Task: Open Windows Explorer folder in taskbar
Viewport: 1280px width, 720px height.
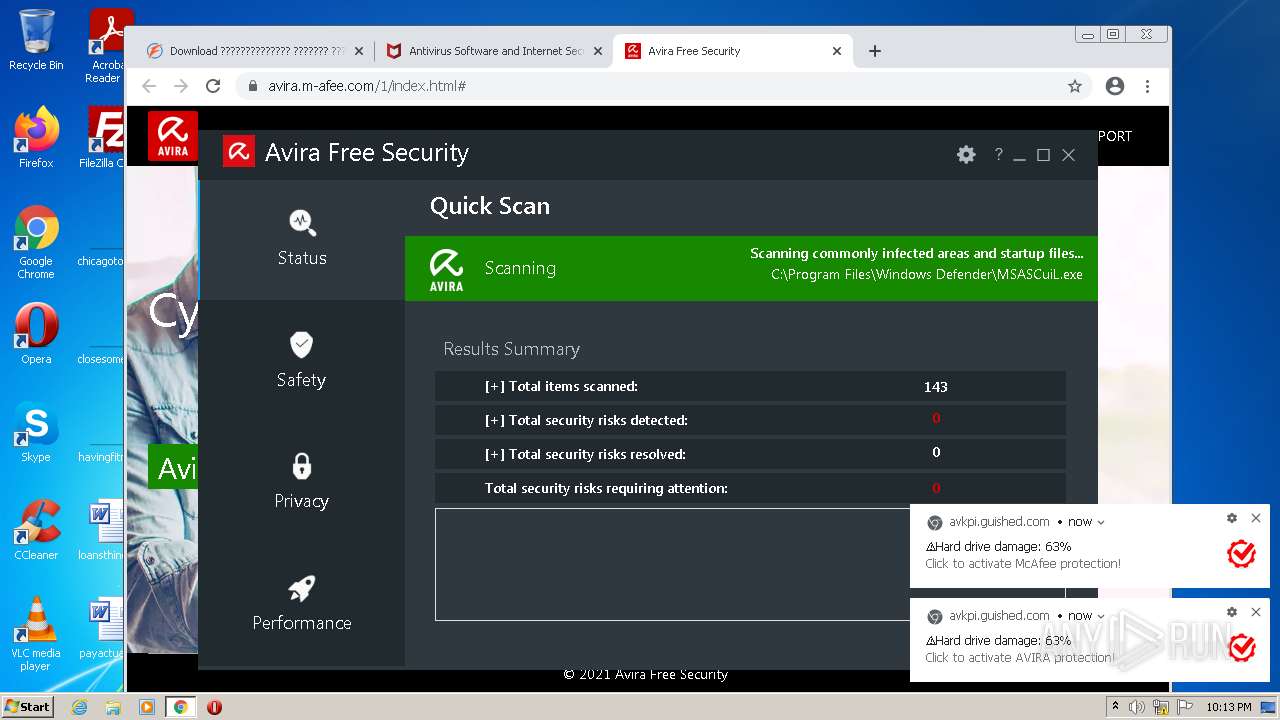Action: pos(113,707)
